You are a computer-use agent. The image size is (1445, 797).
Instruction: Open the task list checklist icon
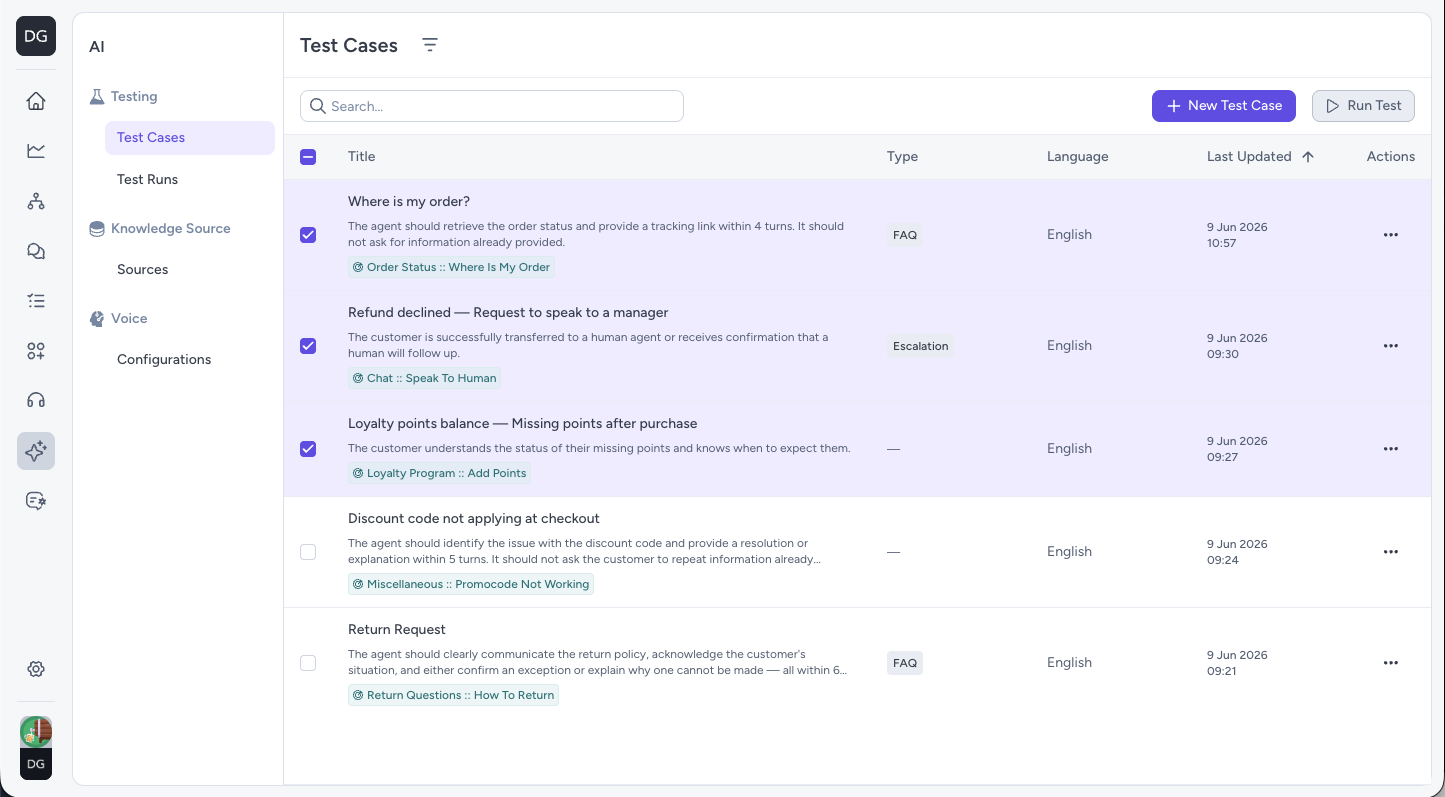[36, 301]
